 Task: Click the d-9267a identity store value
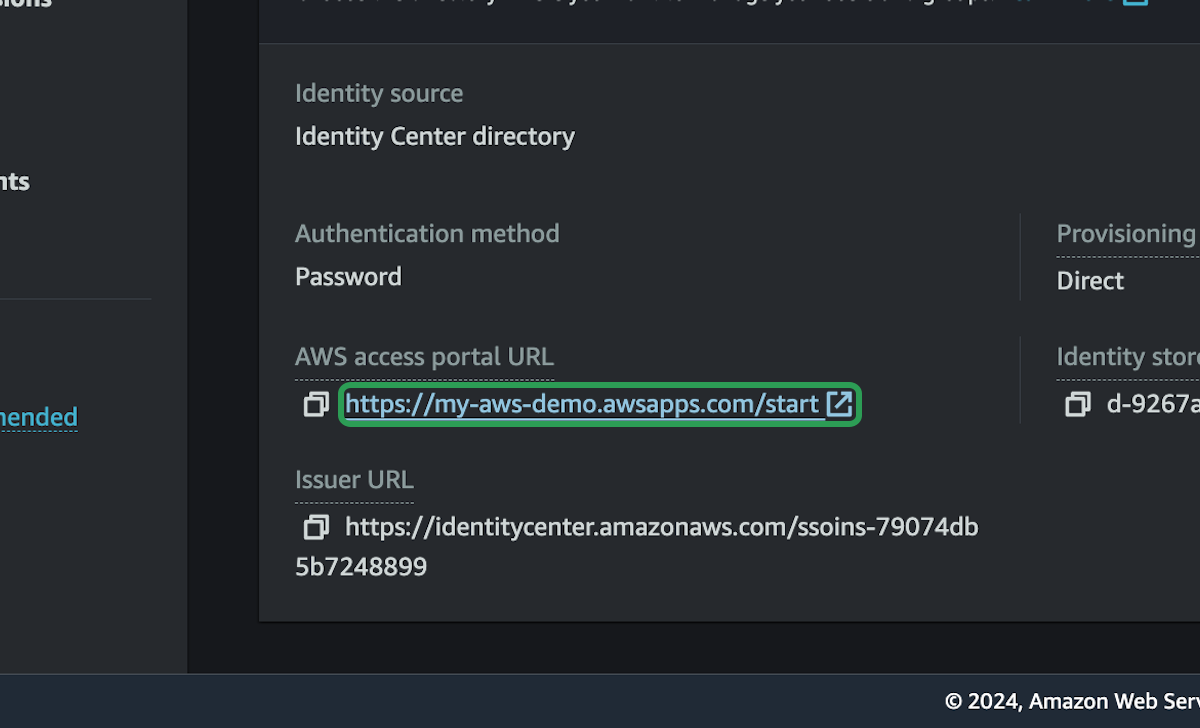(x=1153, y=404)
